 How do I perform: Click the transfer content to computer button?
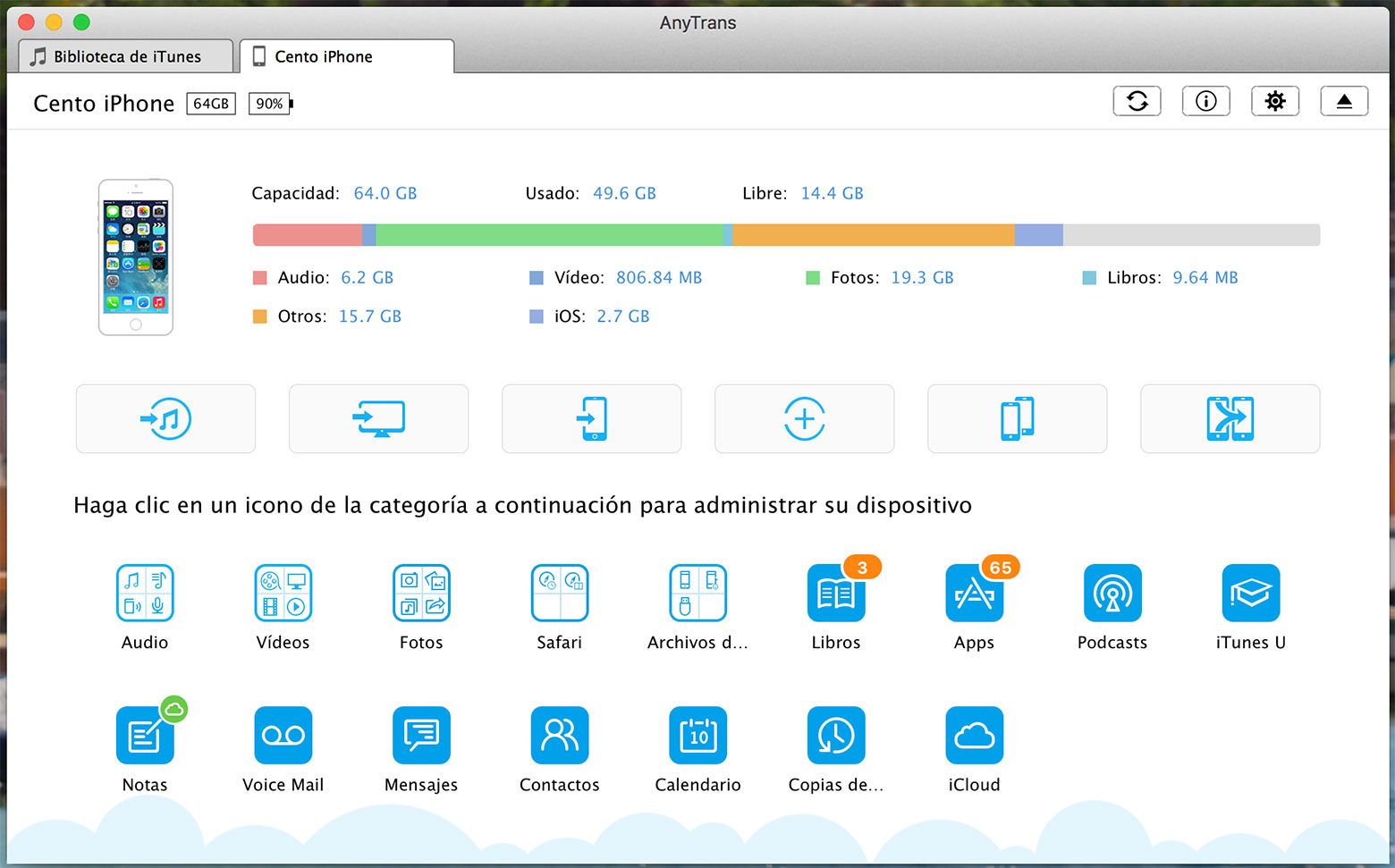378,418
